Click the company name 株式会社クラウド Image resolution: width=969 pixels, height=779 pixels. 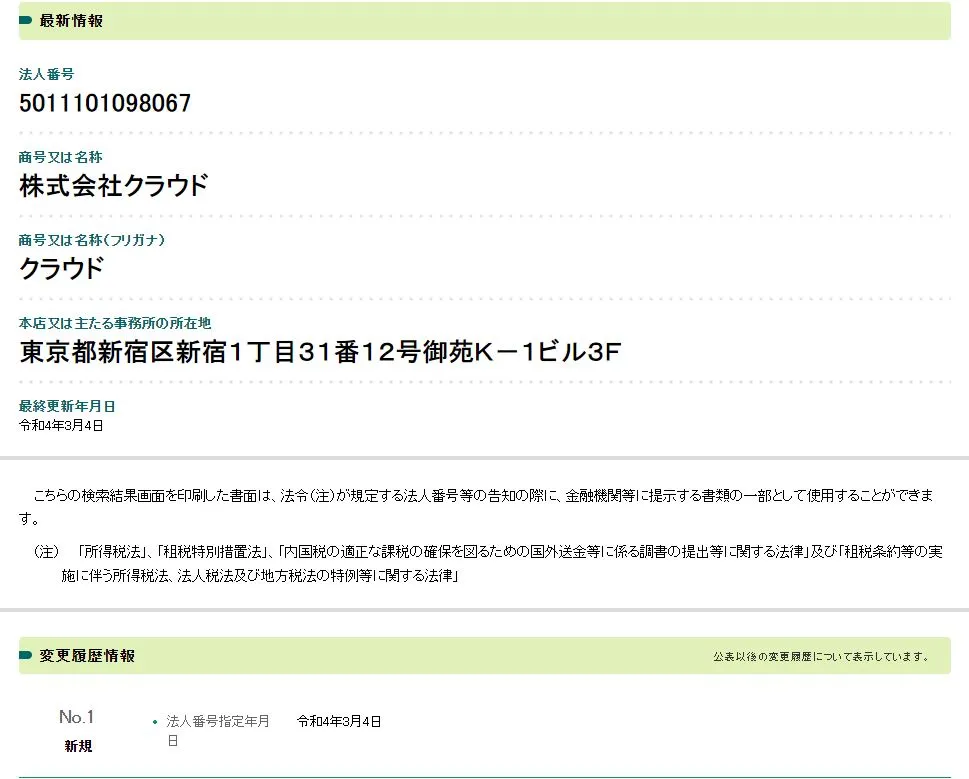coord(114,186)
